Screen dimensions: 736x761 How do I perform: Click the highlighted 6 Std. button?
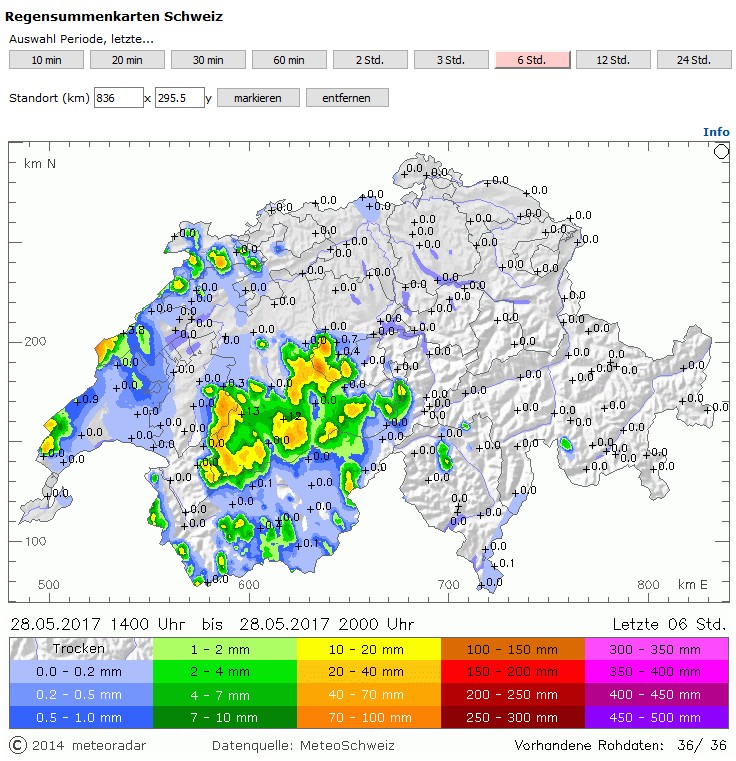pos(532,60)
